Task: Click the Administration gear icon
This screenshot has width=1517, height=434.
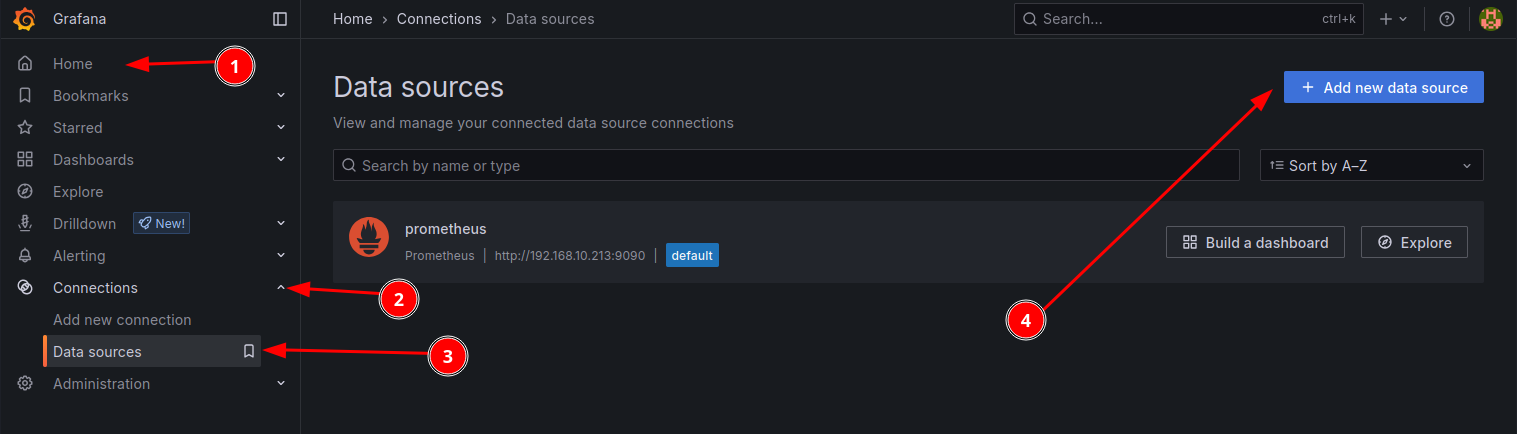Action: pos(26,384)
